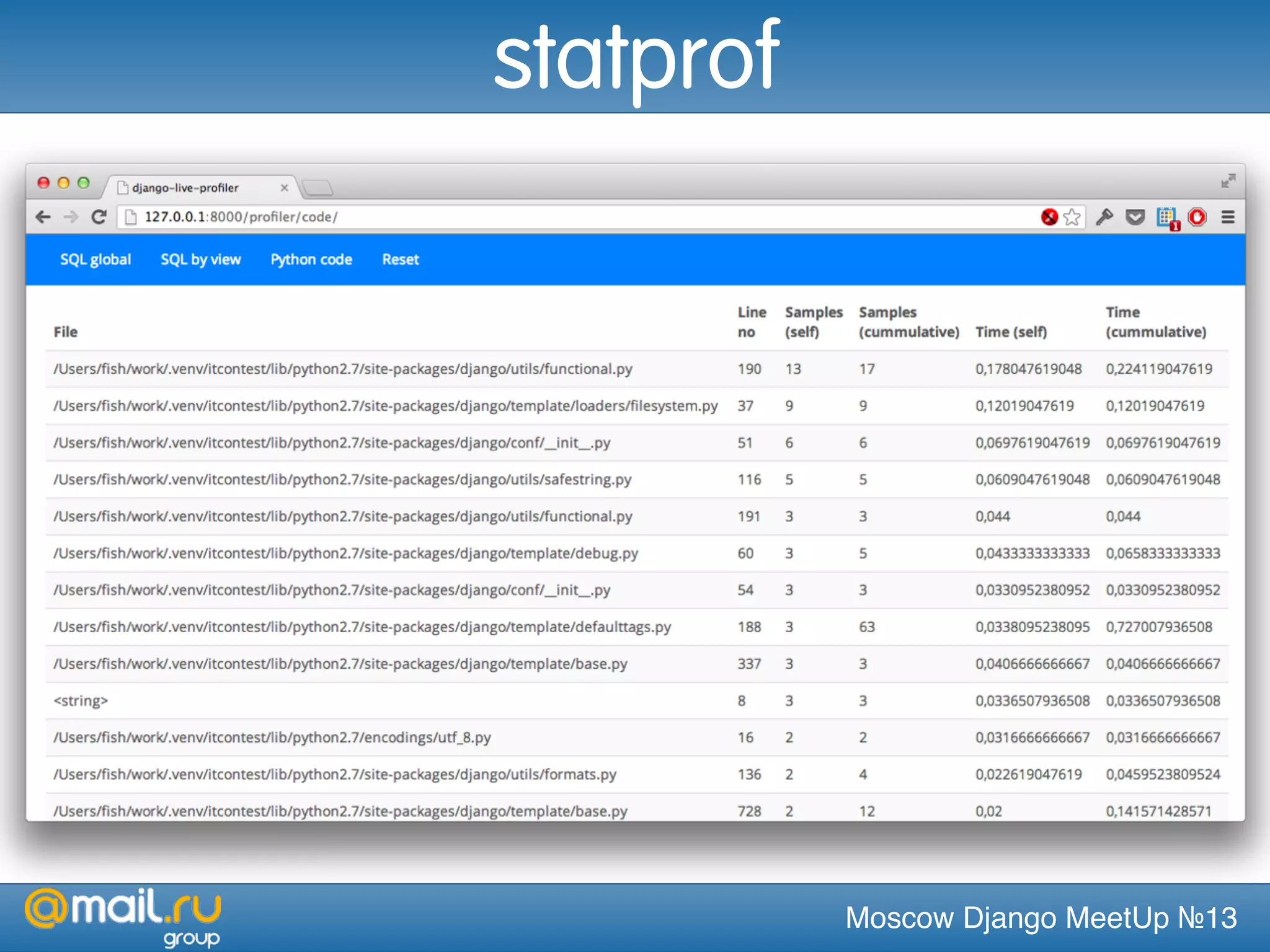Click the File column header
The width and height of the screenshot is (1270, 952).
coord(66,332)
